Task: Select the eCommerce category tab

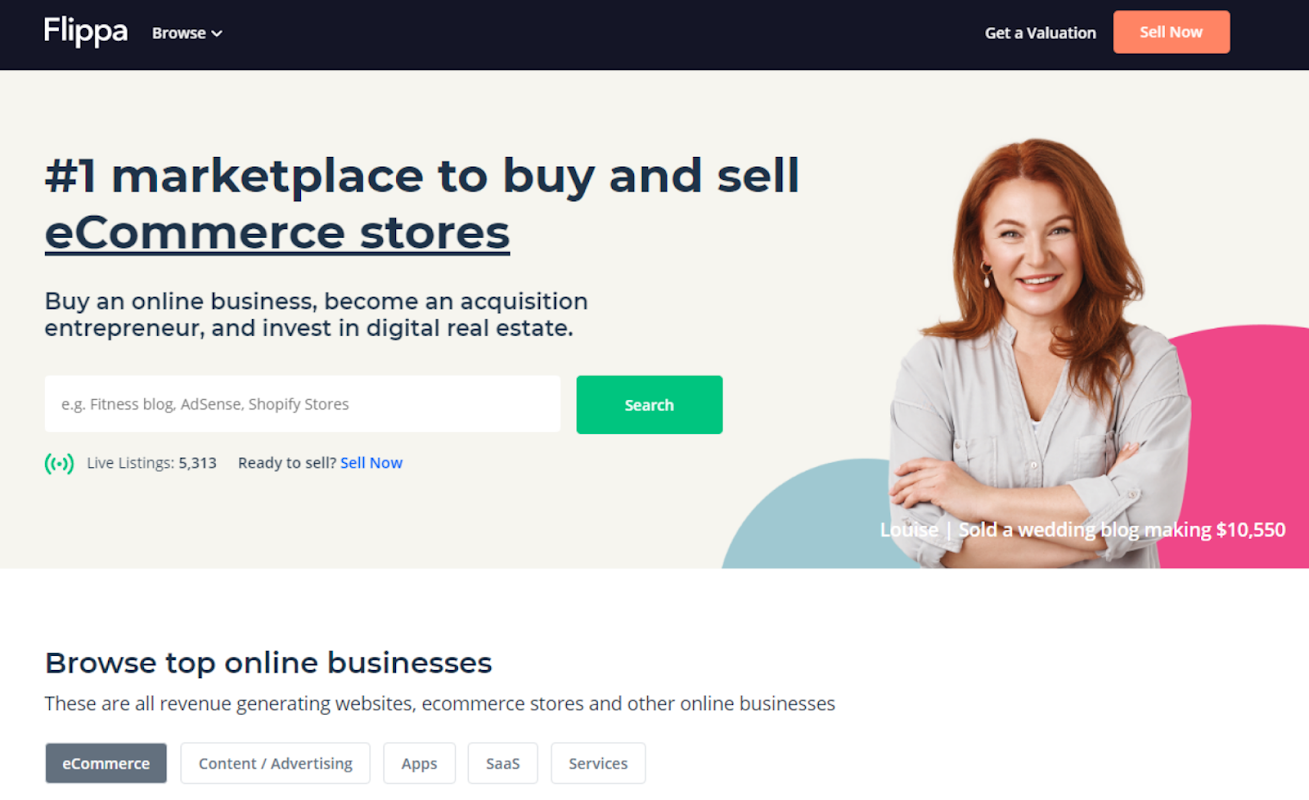Action: coord(106,763)
